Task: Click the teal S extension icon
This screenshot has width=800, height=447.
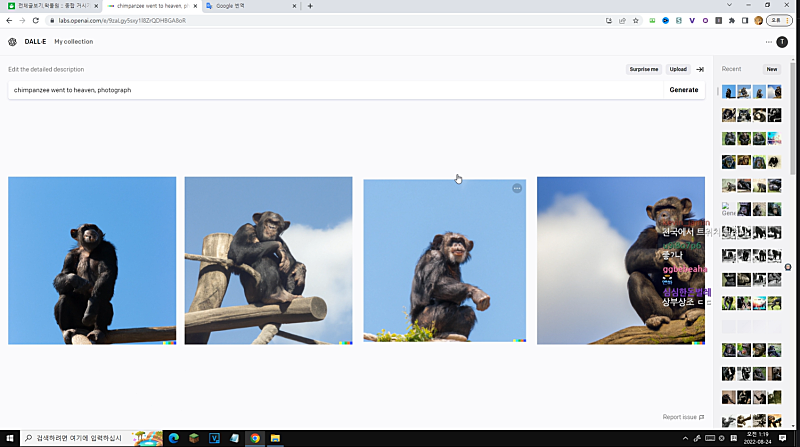Action: click(x=679, y=20)
